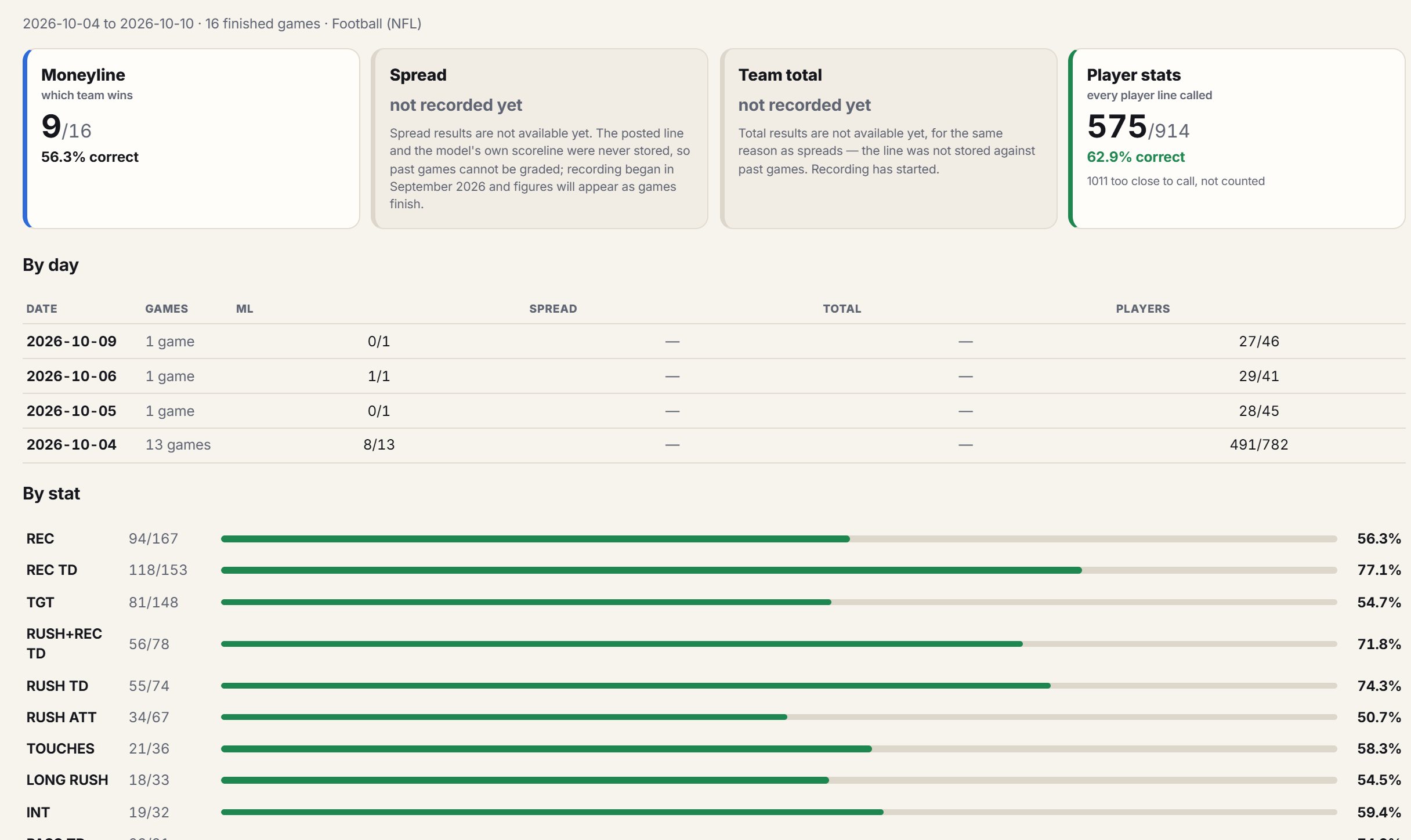Image resolution: width=1411 pixels, height=840 pixels.
Task: Click the '118/153' count value
Action: point(158,570)
